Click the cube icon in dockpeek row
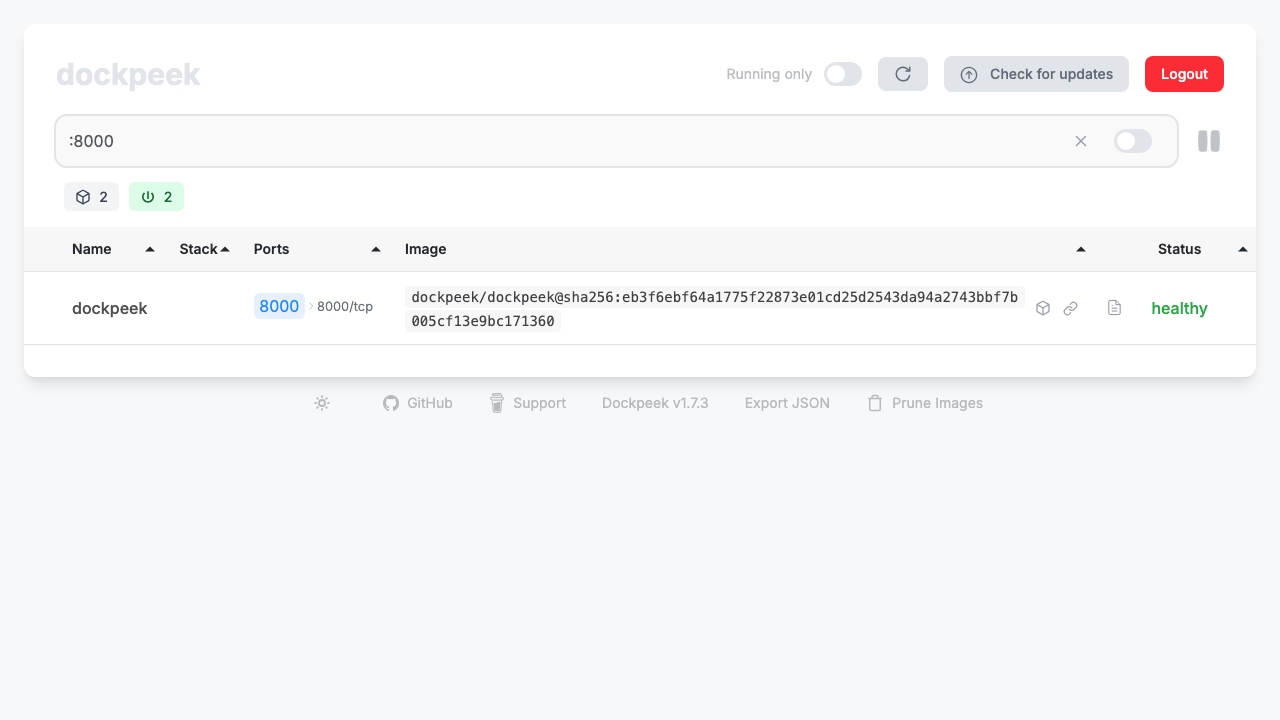Viewport: 1280px width, 720px height. pyautogui.click(x=1043, y=308)
